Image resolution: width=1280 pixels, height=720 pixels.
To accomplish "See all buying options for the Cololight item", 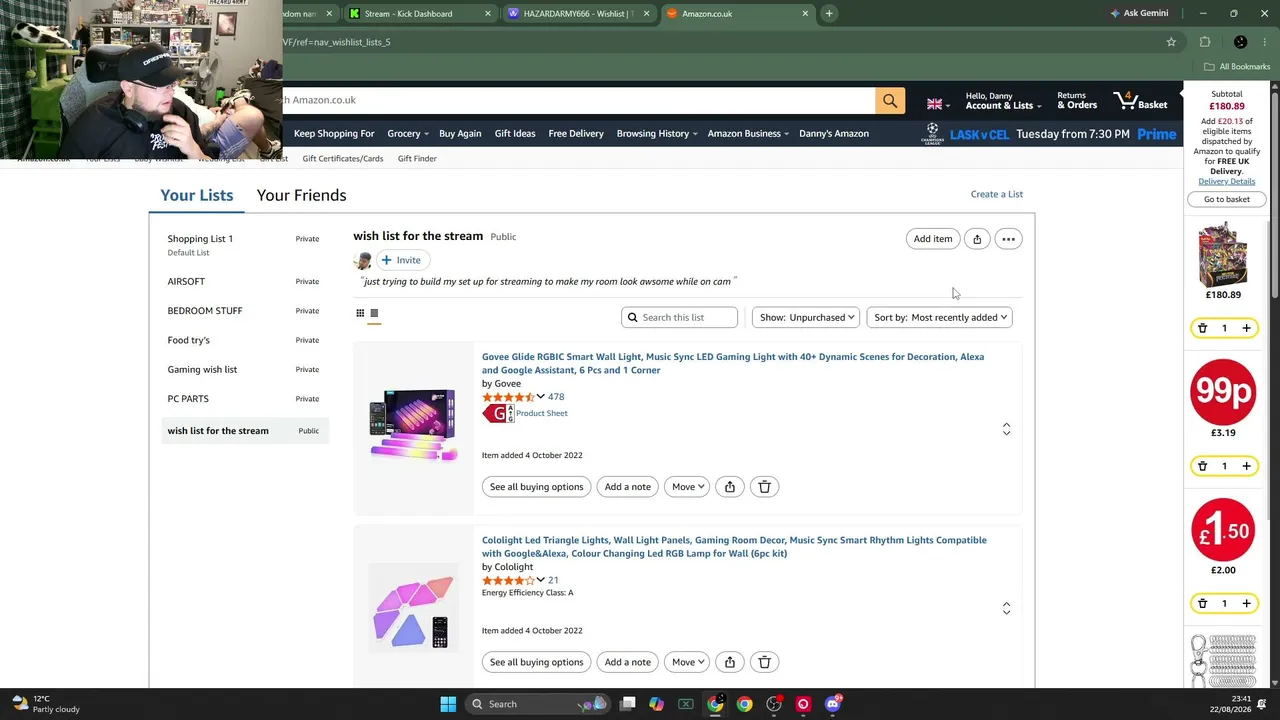I will pos(537,662).
